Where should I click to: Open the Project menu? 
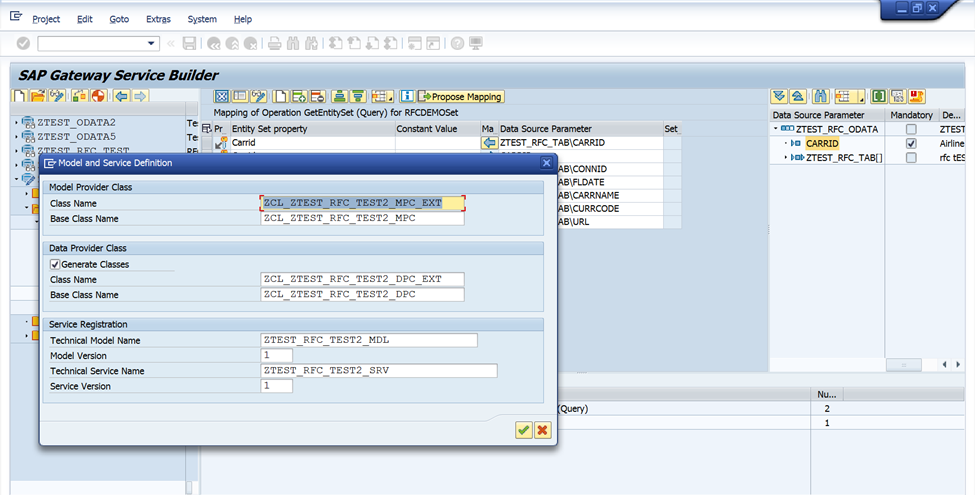coord(46,19)
